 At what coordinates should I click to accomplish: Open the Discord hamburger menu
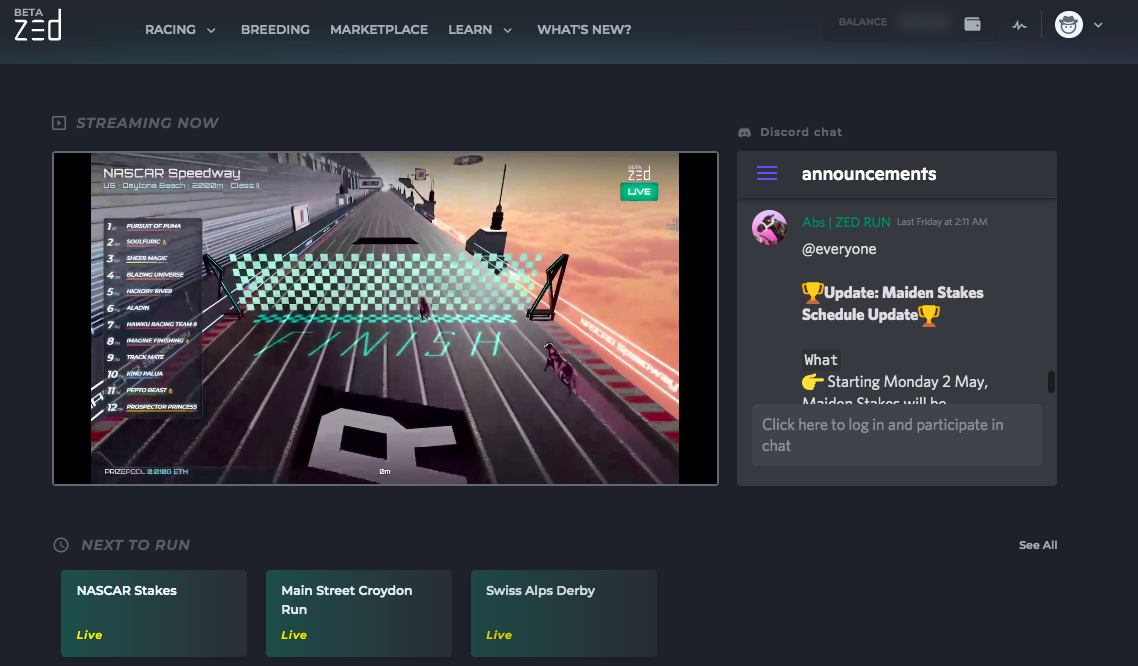767,173
